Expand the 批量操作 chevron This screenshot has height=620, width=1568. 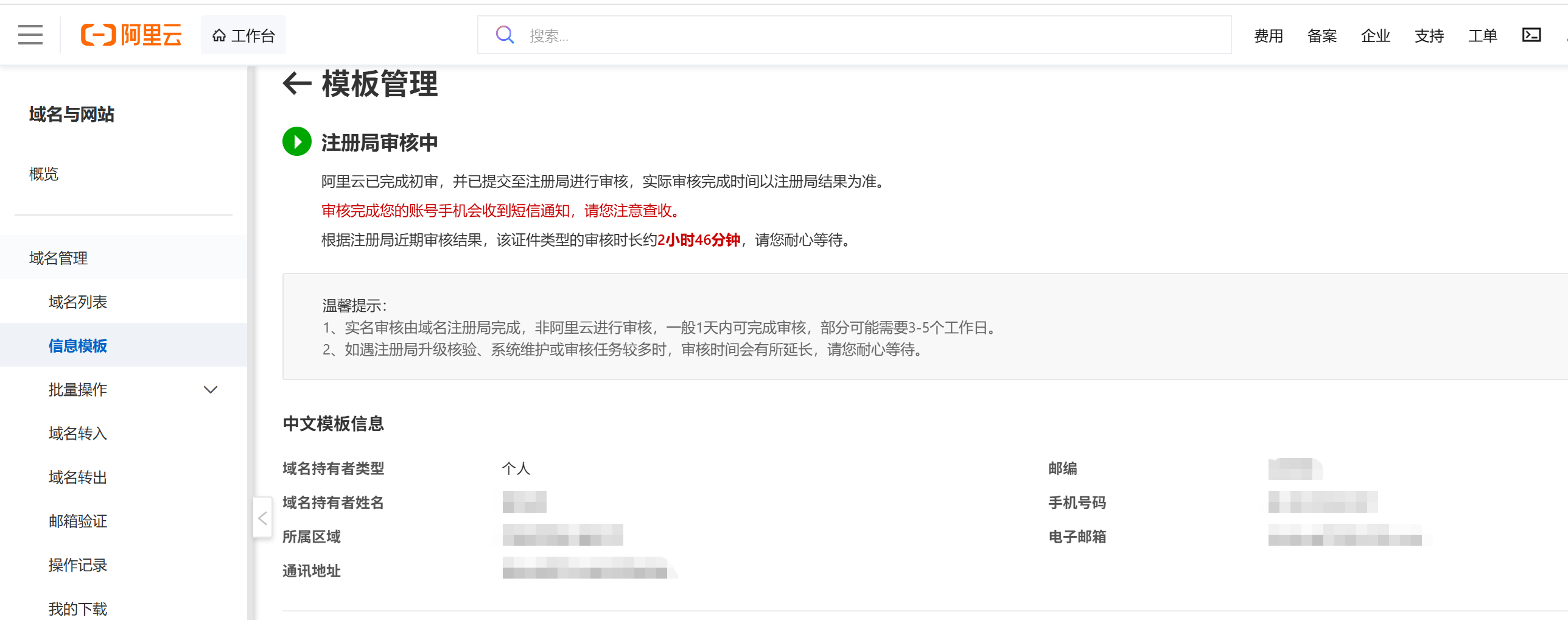tap(211, 390)
